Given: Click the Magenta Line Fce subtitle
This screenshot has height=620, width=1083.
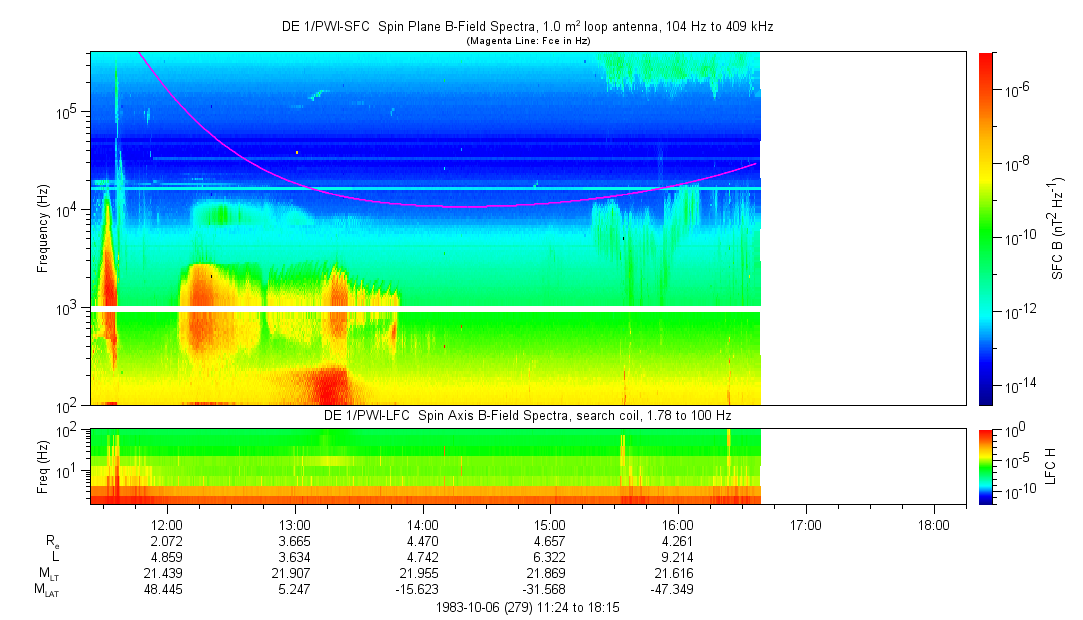Looking at the screenshot, I should tap(528, 41).
